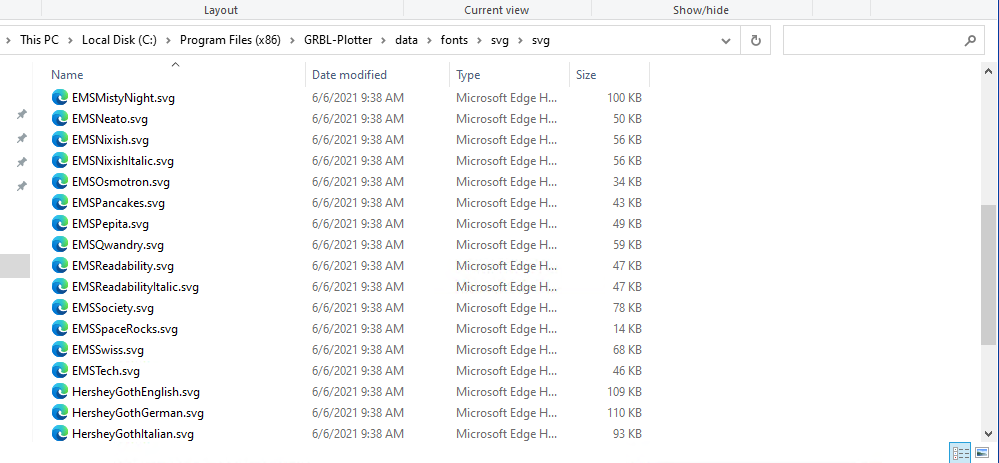Image resolution: width=999 pixels, height=463 pixels.
Task: Click the search magnifier icon
Action: (969, 41)
